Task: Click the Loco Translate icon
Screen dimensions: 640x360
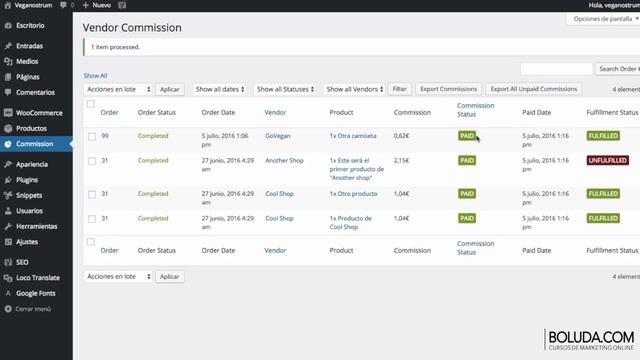Action: 8,278
